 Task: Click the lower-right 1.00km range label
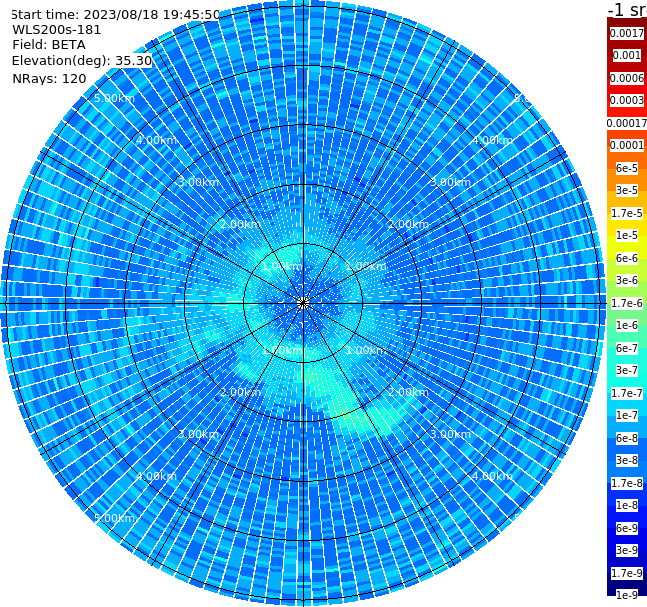pyautogui.click(x=366, y=350)
